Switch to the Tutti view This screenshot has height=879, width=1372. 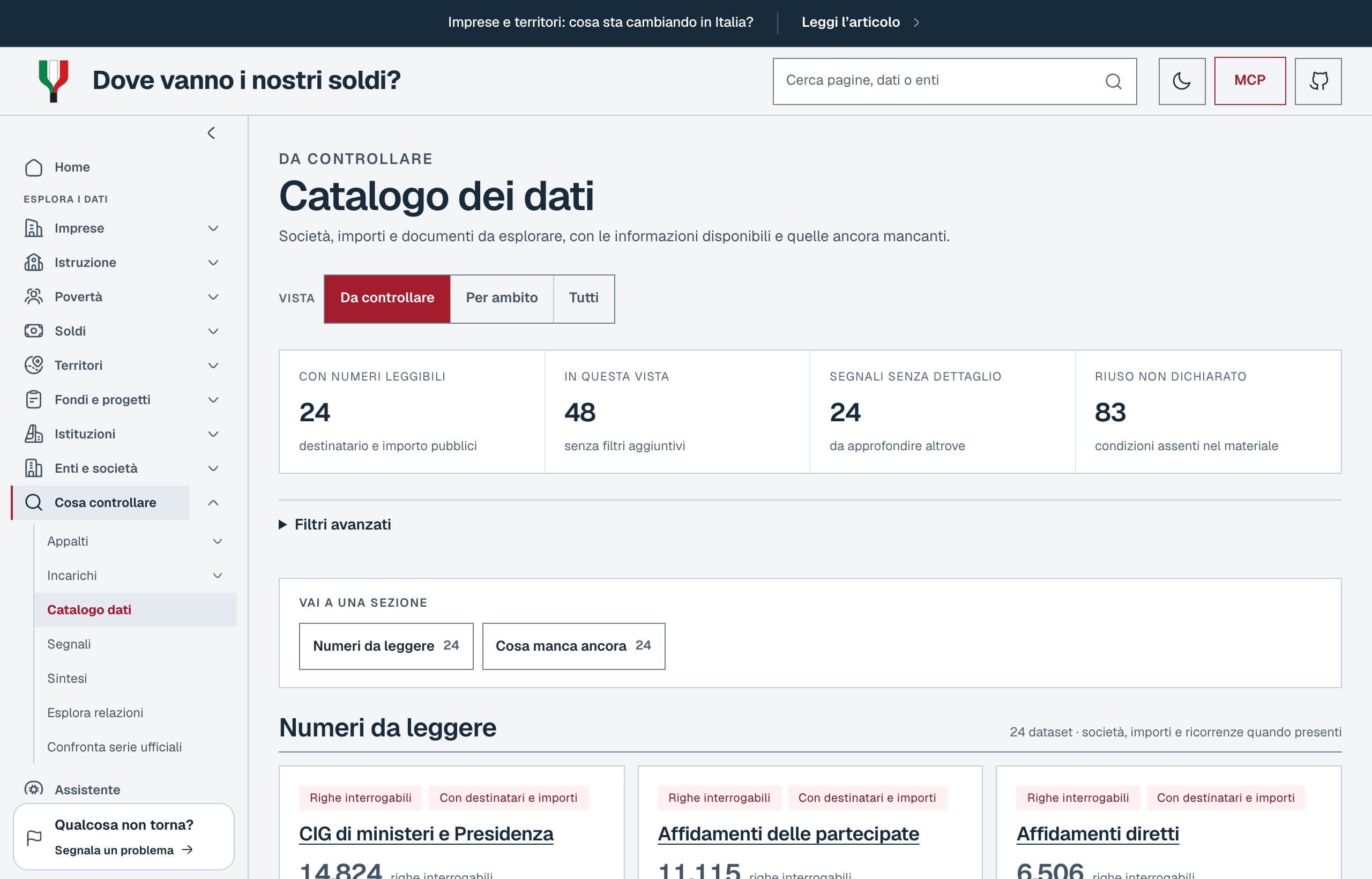click(584, 299)
